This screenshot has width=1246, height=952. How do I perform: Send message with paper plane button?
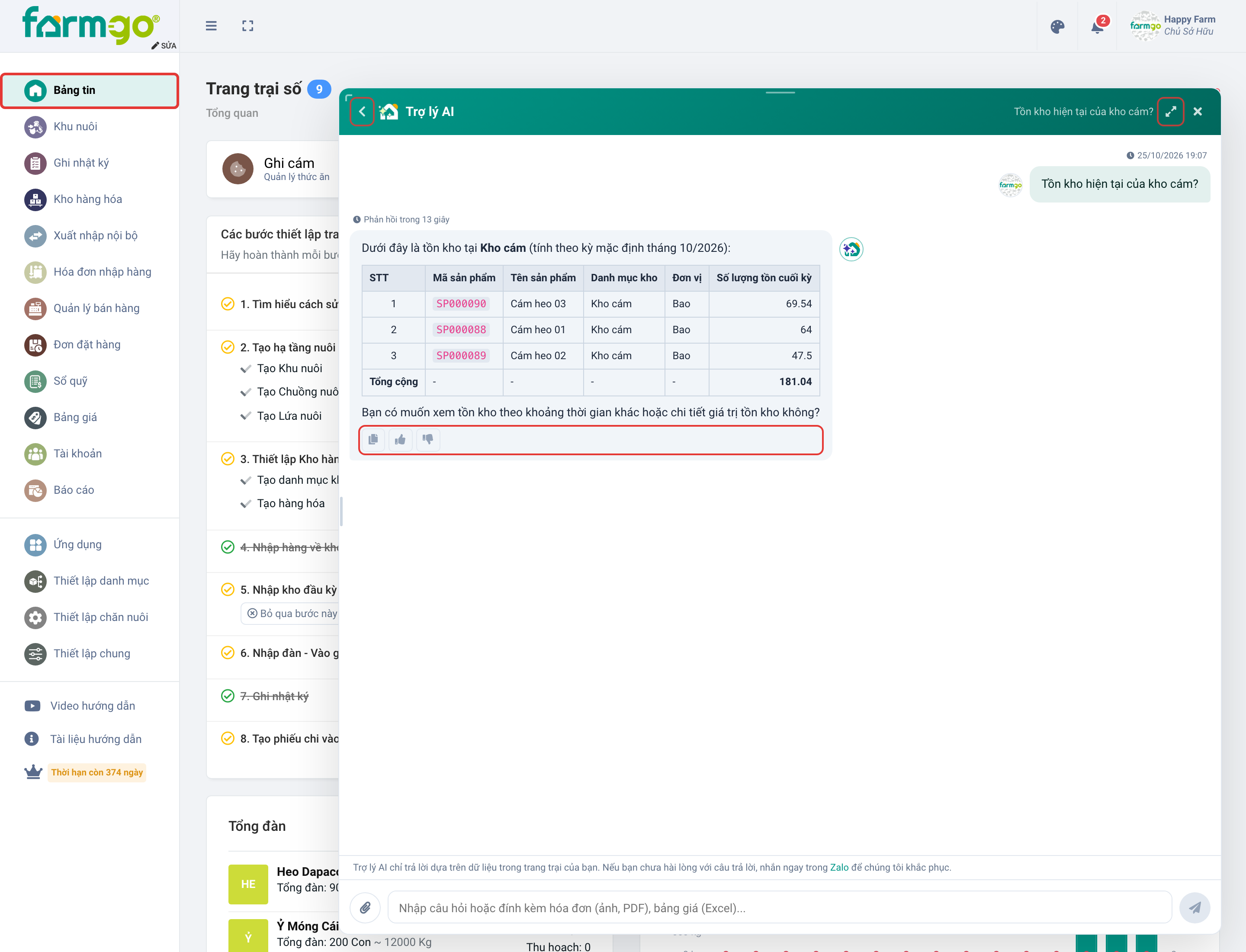(1195, 908)
